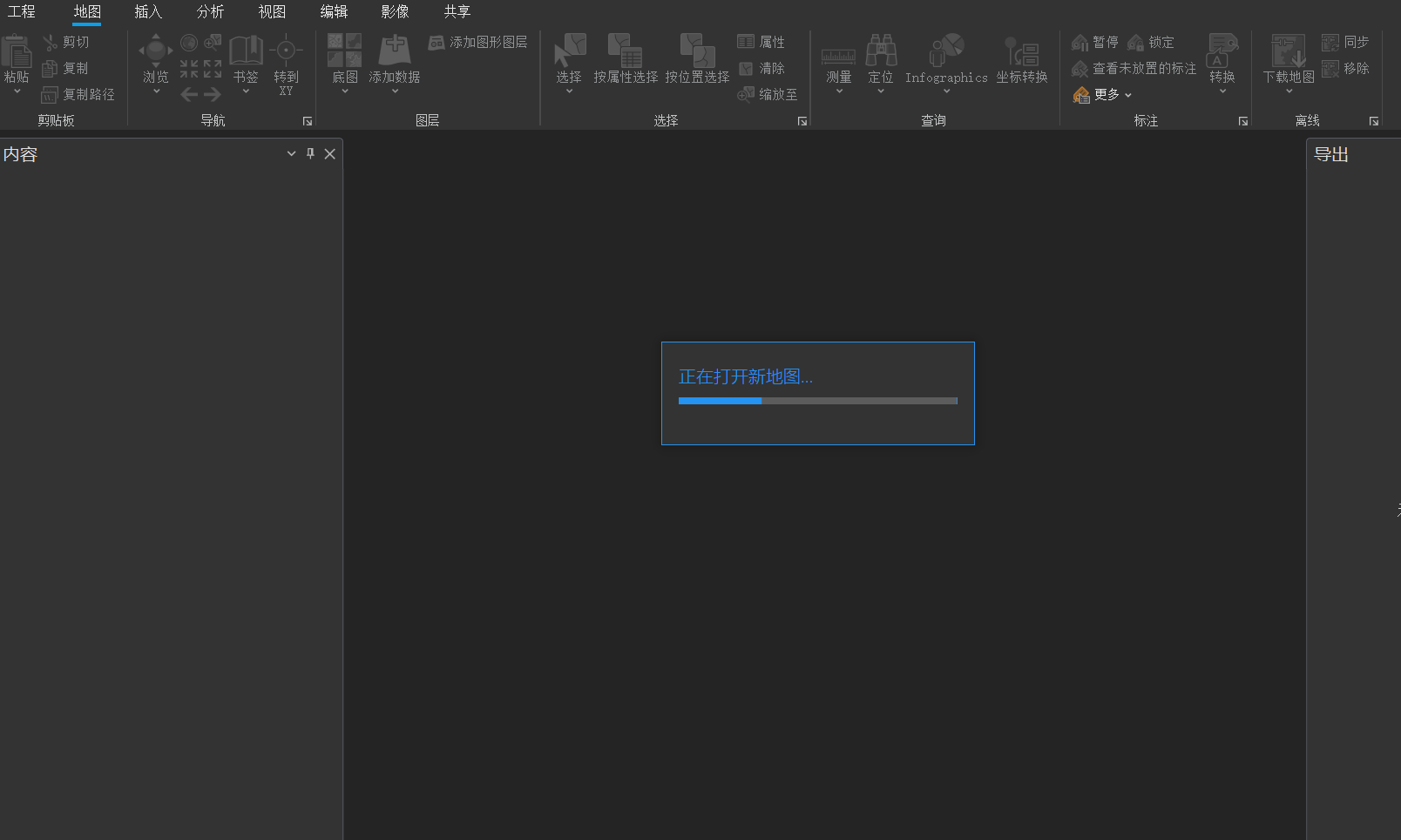Image resolution: width=1401 pixels, height=840 pixels.
Task: Click Go To XY (转到 XY)
Action: click(x=286, y=64)
